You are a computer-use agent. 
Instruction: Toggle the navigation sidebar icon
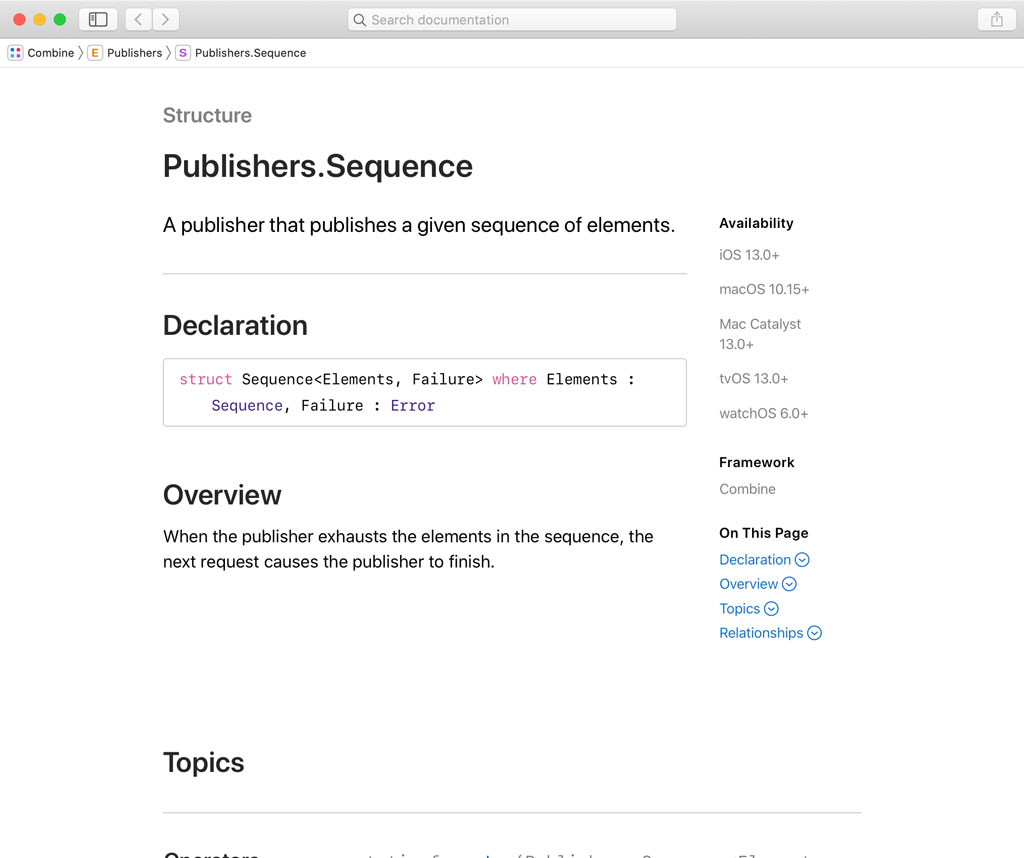coord(97,18)
